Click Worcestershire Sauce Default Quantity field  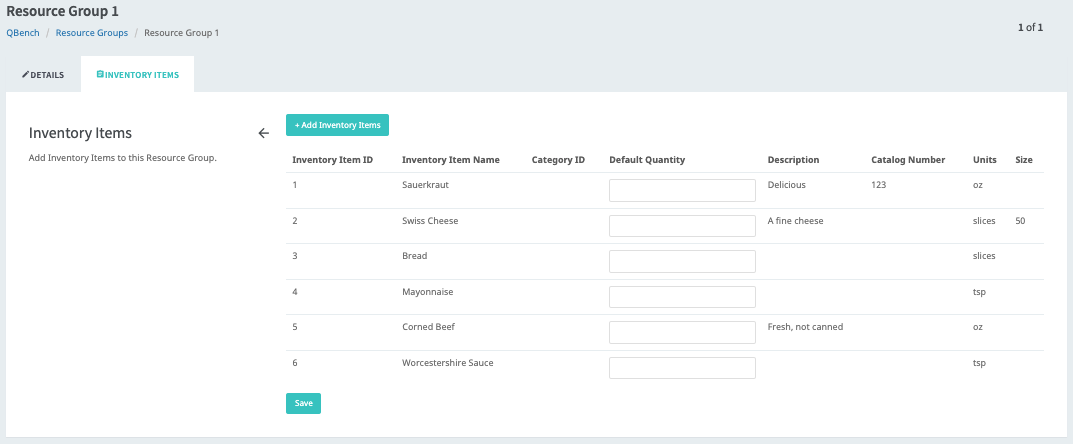click(682, 368)
